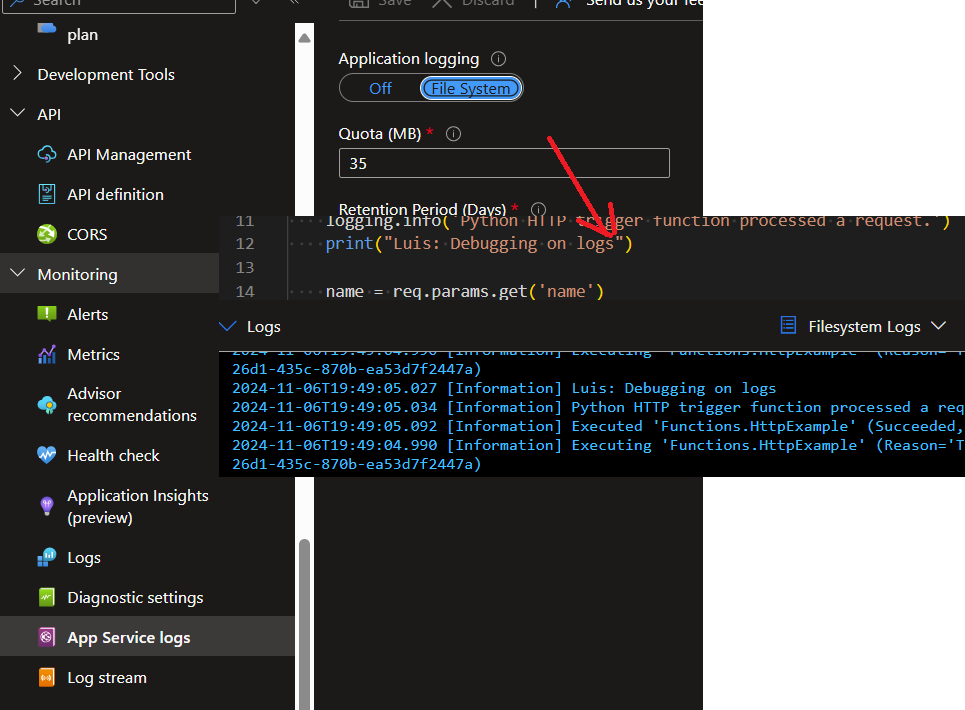The height and width of the screenshot is (710, 965).
Task: Click the Application Insights lightbulb icon
Action: pos(47,506)
